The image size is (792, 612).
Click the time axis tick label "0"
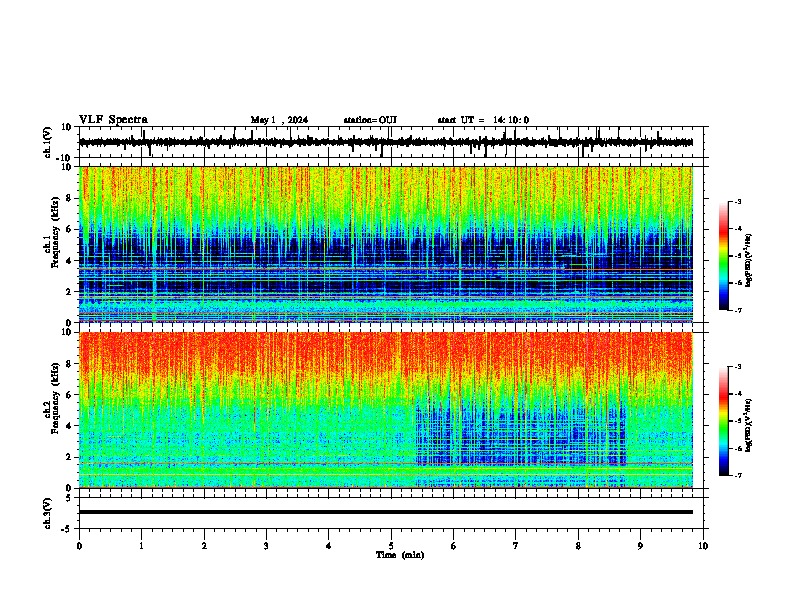[x=79, y=546]
